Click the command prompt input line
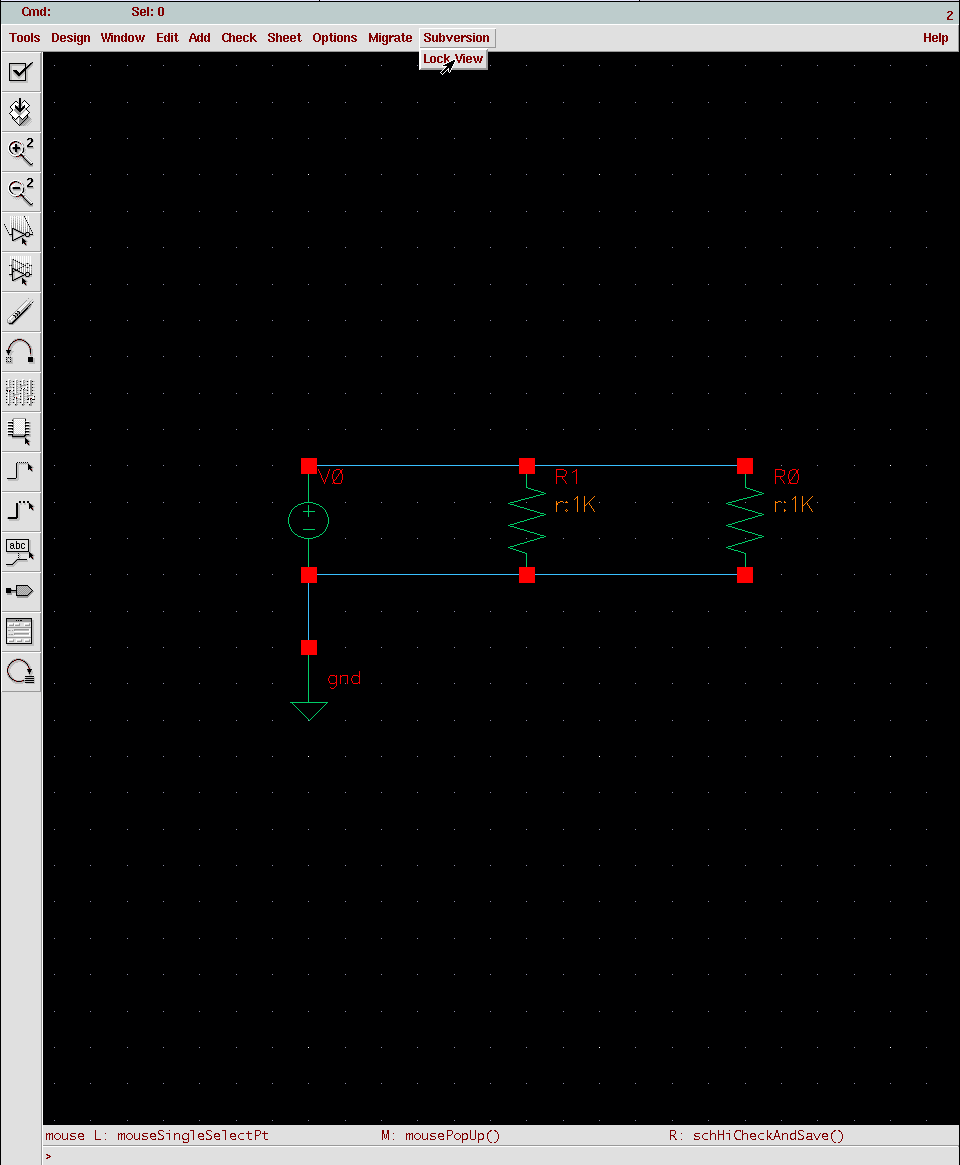This screenshot has height=1165, width=960. tap(501, 1156)
